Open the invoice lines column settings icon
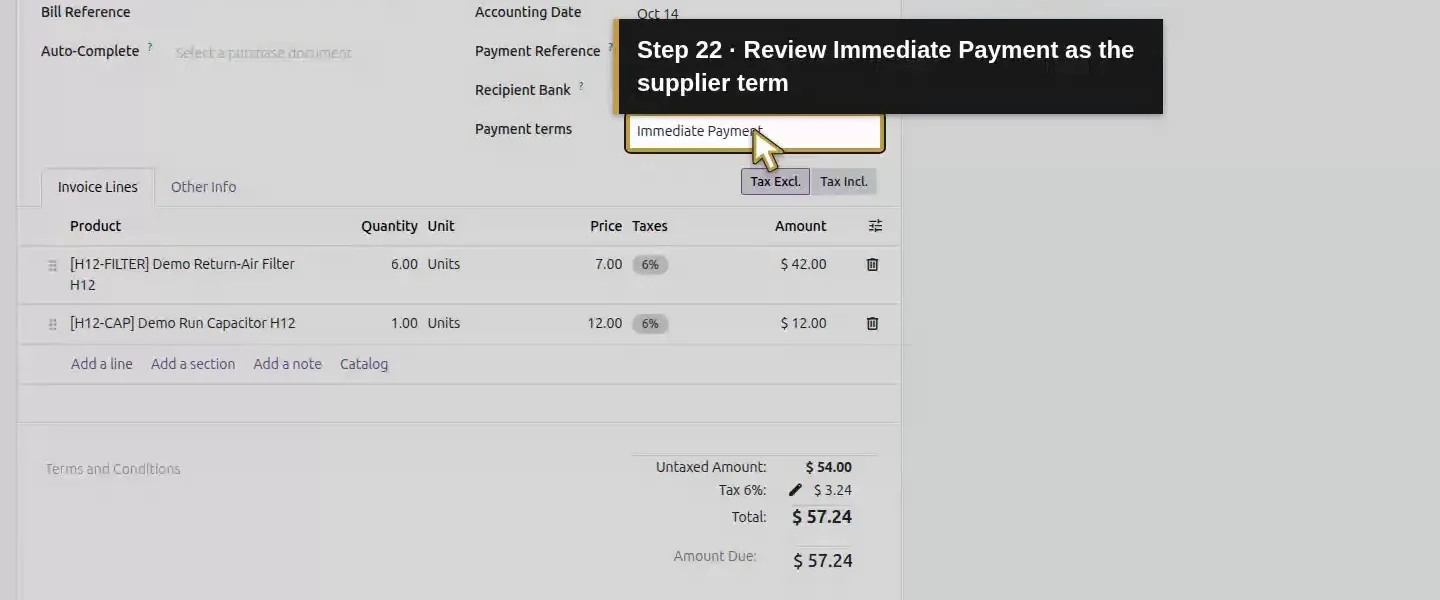 click(x=875, y=226)
